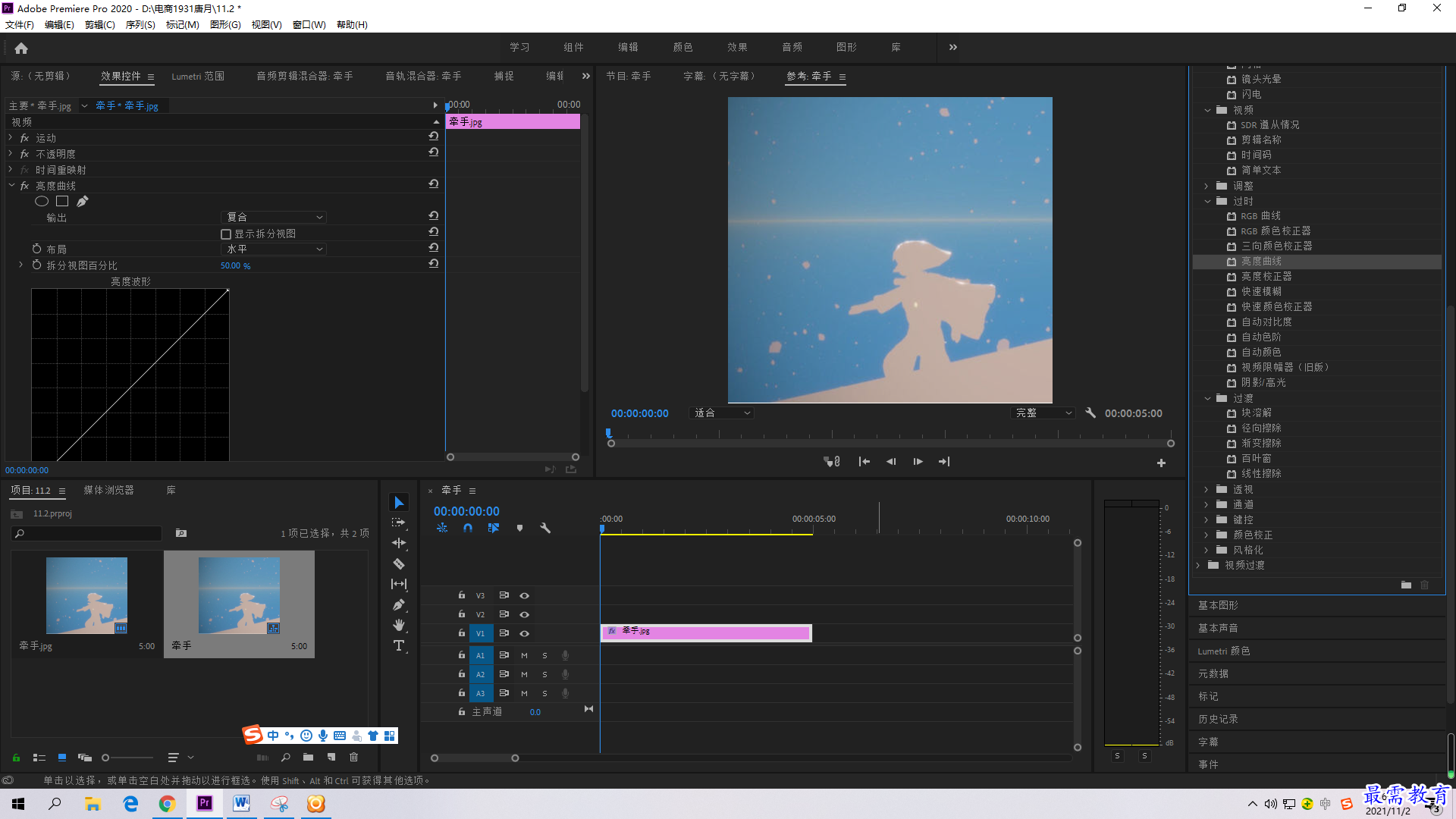Toggle the 显示拆分视图 checkbox
Image resolution: width=1456 pixels, height=819 pixels.
pos(226,234)
